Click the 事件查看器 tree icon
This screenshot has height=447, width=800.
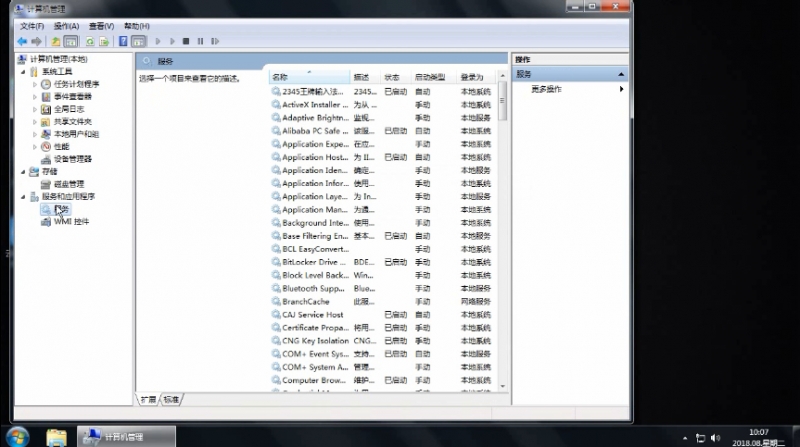coord(46,96)
